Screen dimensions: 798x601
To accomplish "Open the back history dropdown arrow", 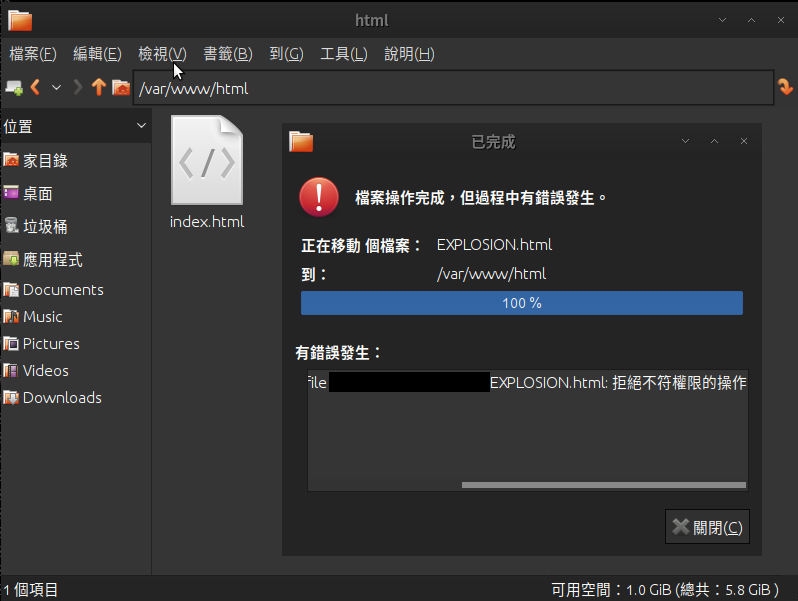I will (x=57, y=88).
